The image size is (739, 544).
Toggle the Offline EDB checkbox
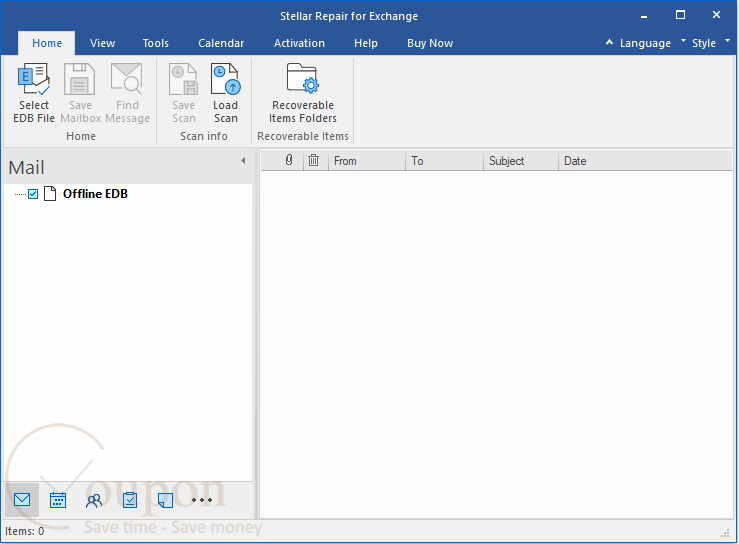coord(33,194)
